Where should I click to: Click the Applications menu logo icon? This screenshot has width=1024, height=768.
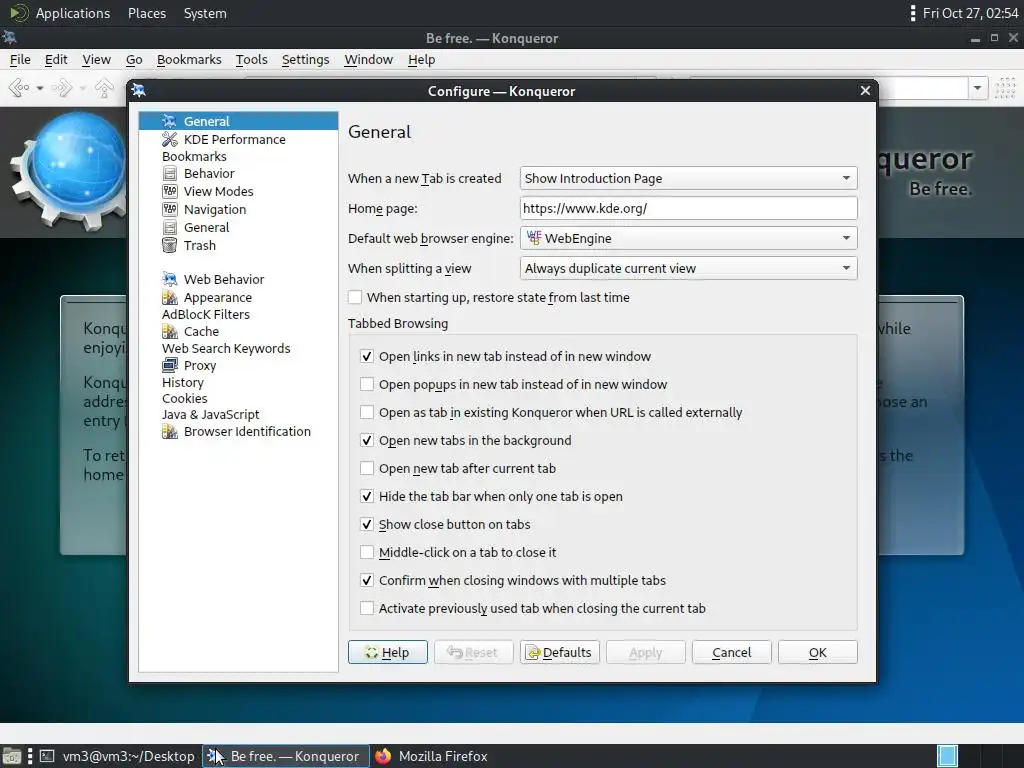pos(20,13)
